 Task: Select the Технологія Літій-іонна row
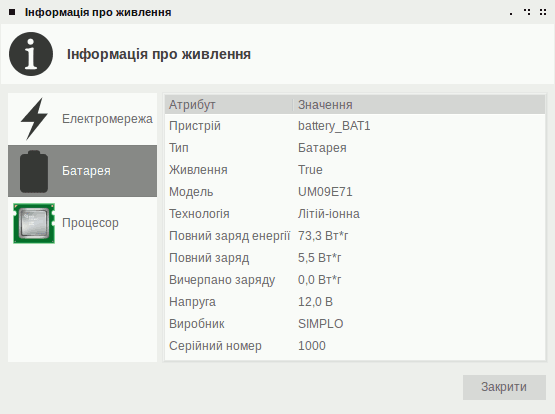(x=355, y=214)
